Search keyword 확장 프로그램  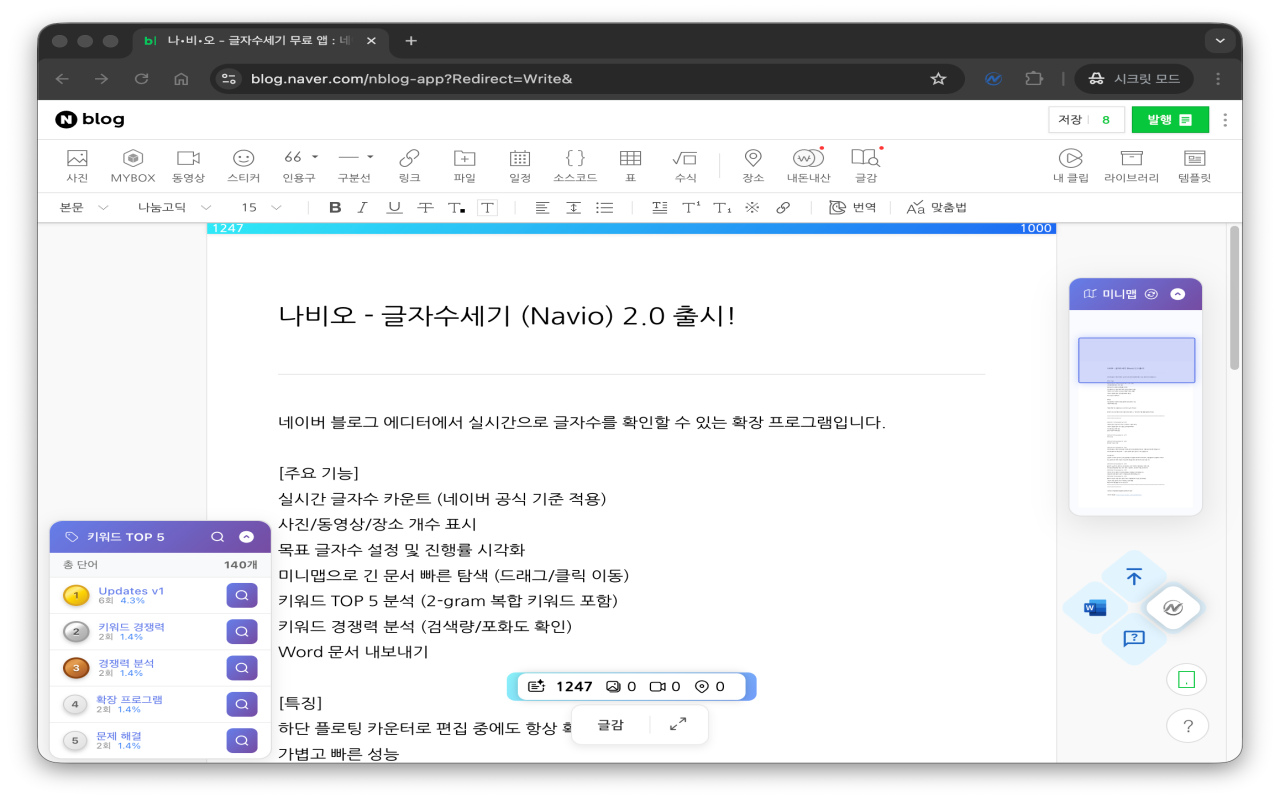click(242, 704)
